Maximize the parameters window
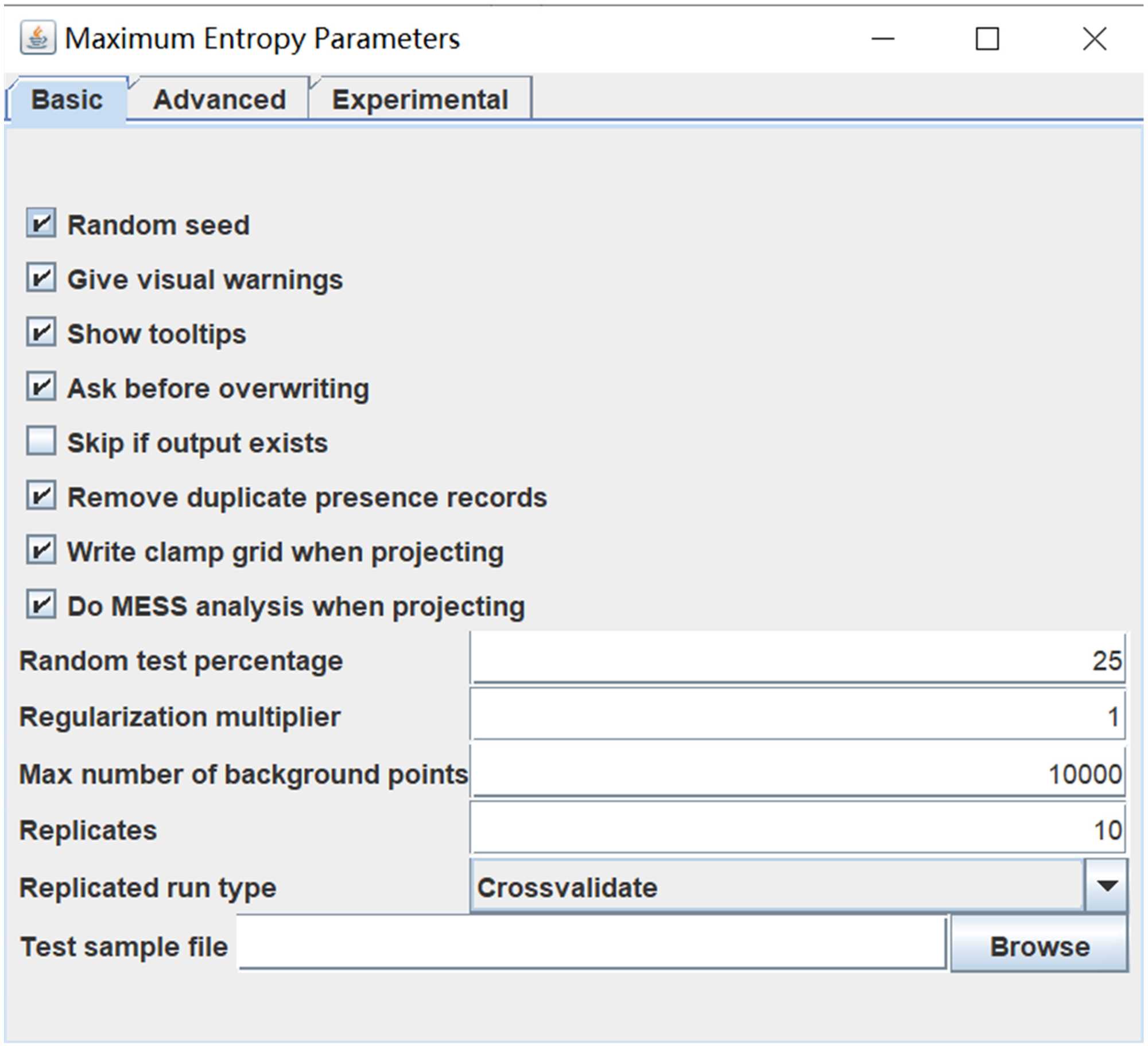Viewport: 1148px width, 1046px height. click(987, 39)
